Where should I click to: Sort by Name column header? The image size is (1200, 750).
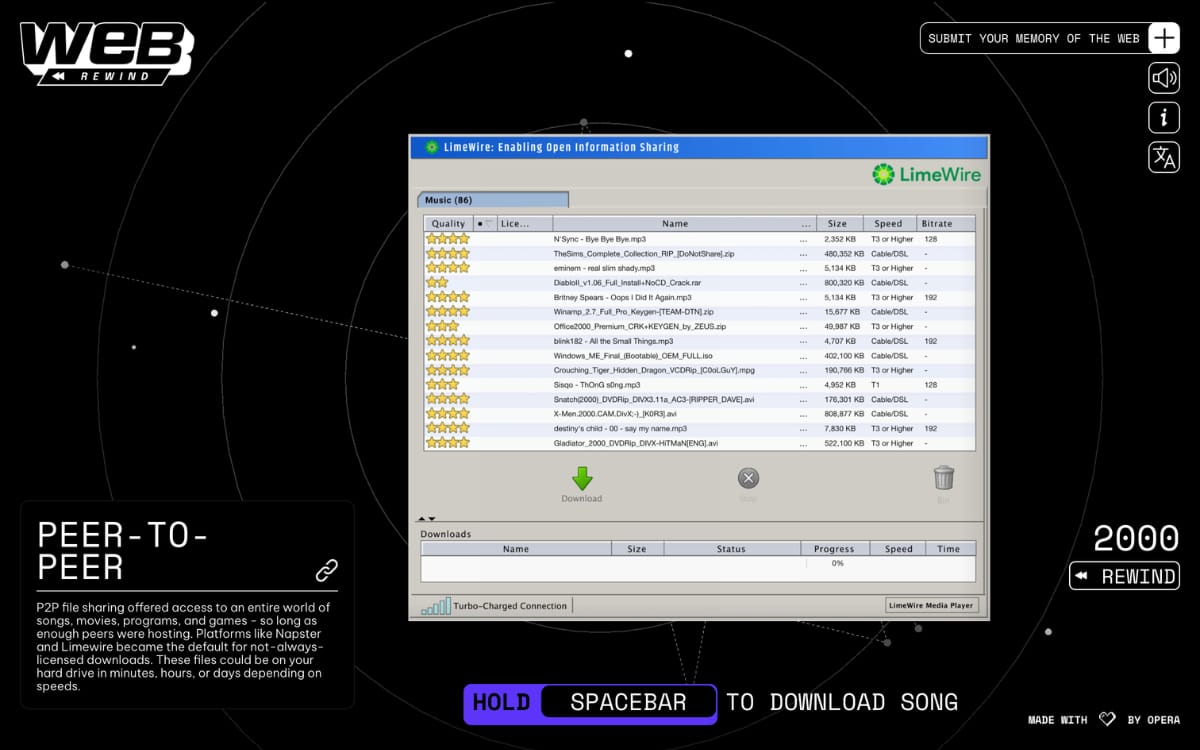(675, 224)
